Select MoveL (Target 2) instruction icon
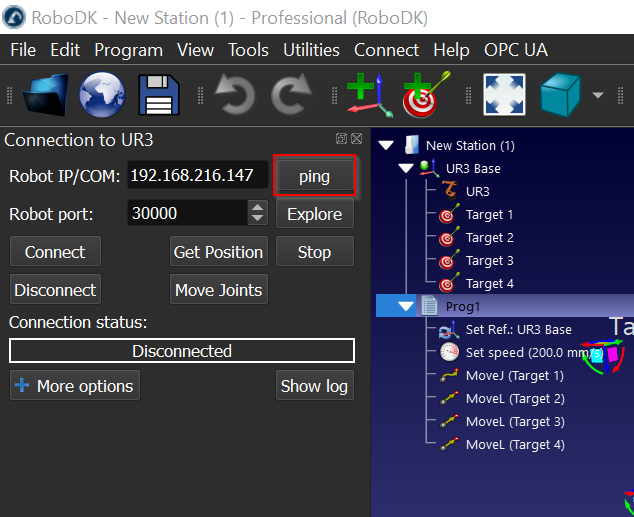The width and height of the screenshot is (634, 517). (449, 399)
